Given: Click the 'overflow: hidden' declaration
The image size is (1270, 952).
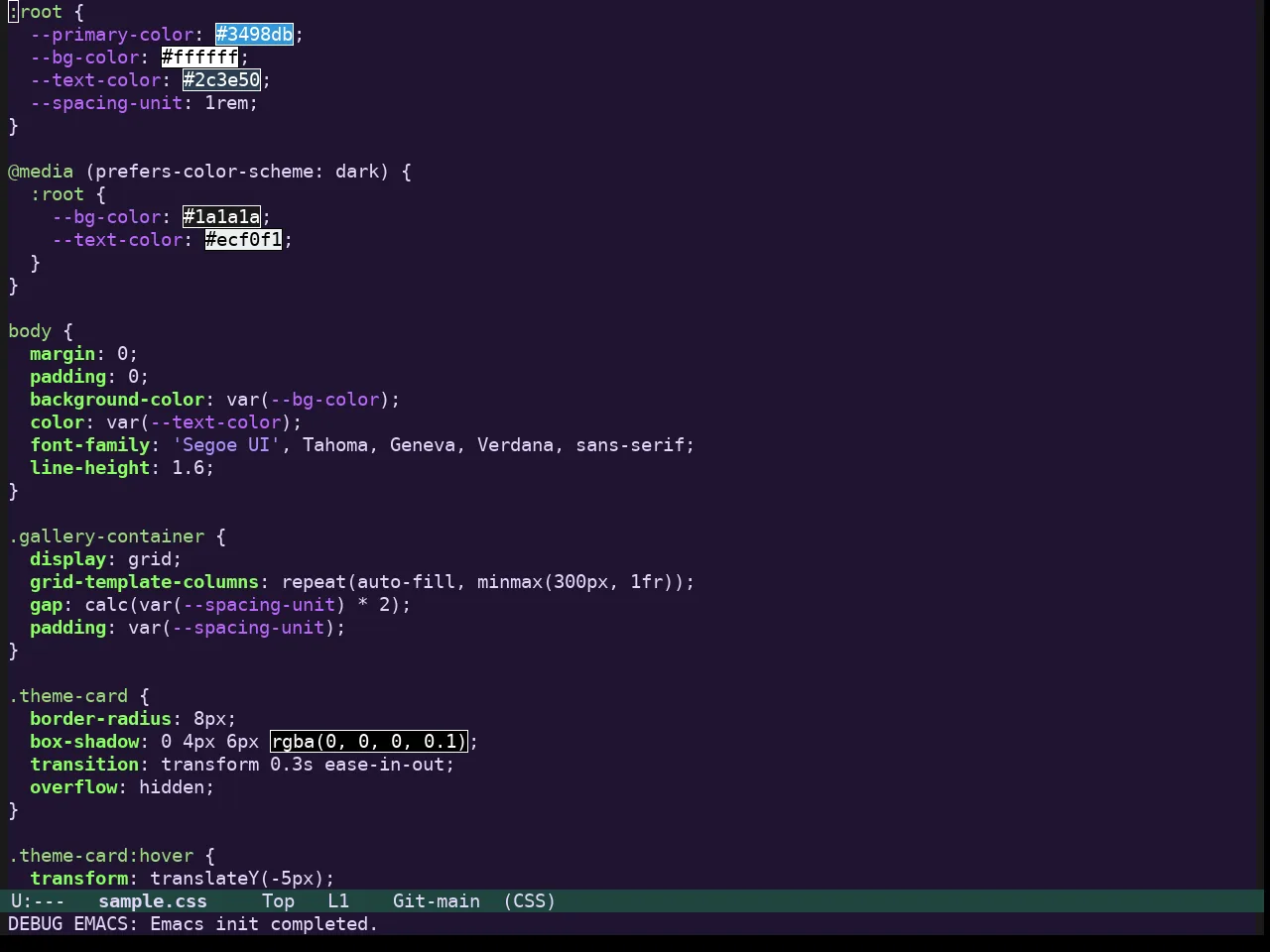Looking at the screenshot, I should (x=122, y=787).
